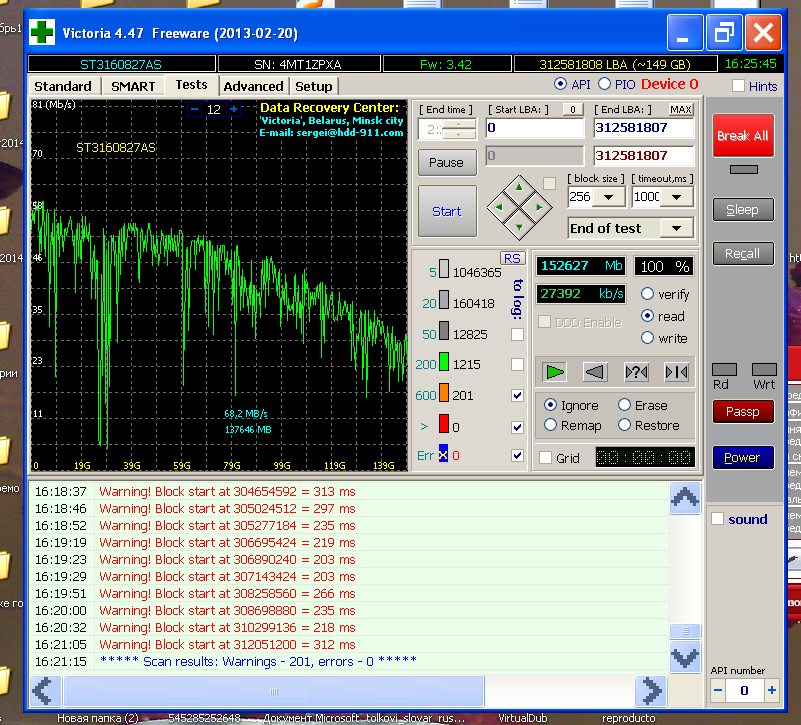Image resolution: width=801 pixels, height=725 pixels.
Task: Increase the API number with plus
Action: click(x=771, y=691)
